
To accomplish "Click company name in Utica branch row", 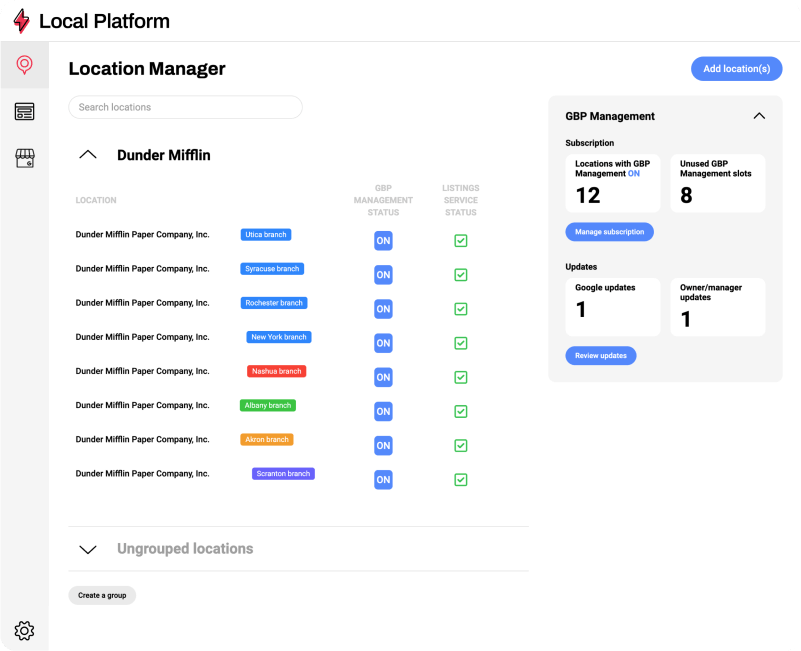I will pyautogui.click(x=143, y=235).
